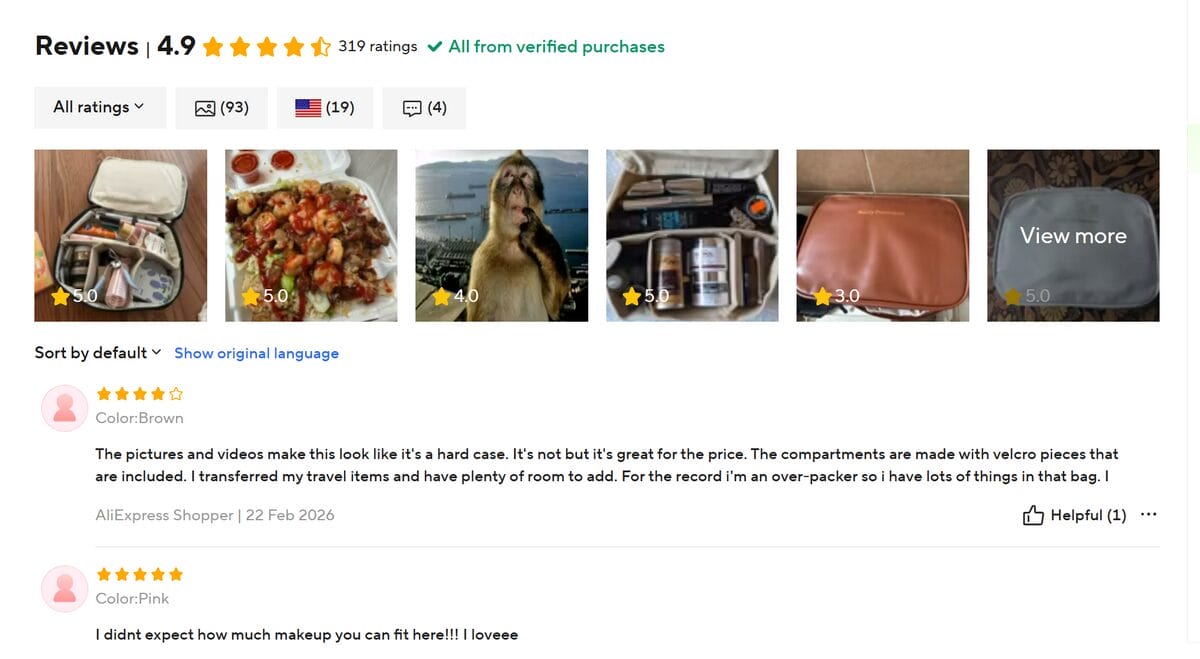Click the green verified purchases checkmark
Viewport: 1200px width, 659px height.
[x=435, y=47]
